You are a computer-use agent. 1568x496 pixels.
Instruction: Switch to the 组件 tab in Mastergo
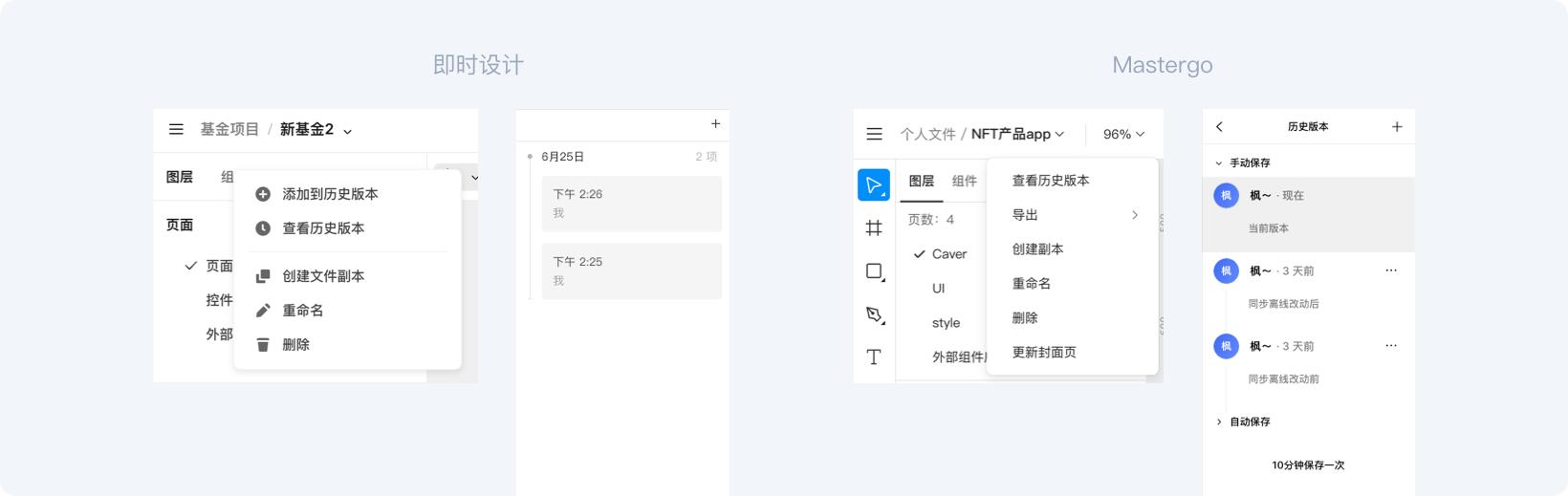965,181
